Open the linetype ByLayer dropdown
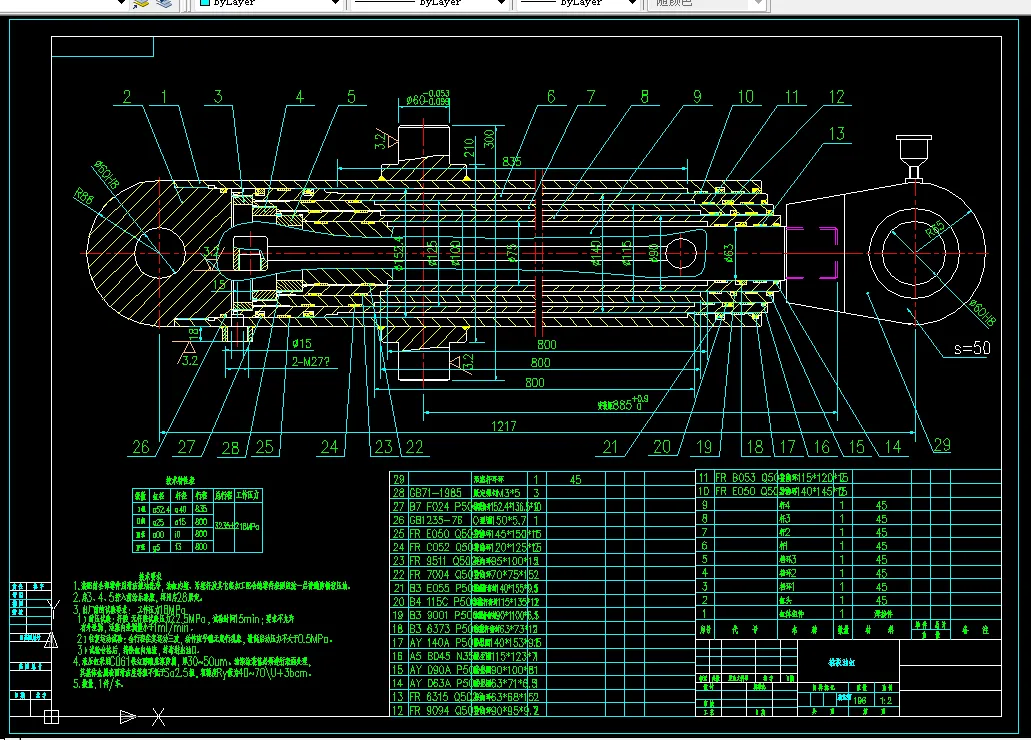Viewport: 1031px width, 740px height. 430,3
